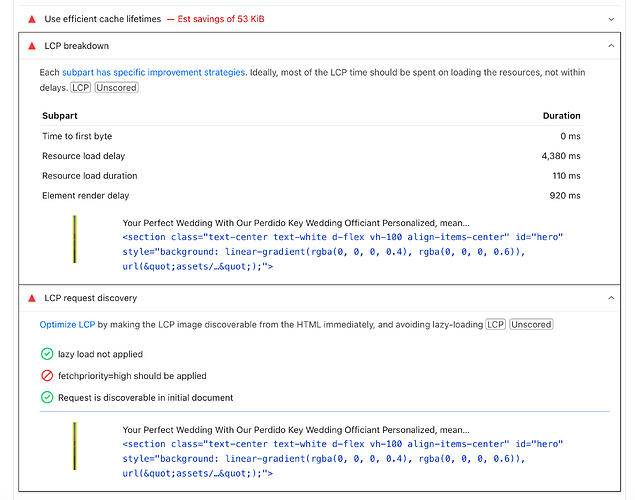Select the 'Element render delay' row label
The image size is (635, 500).
click(85, 196)
